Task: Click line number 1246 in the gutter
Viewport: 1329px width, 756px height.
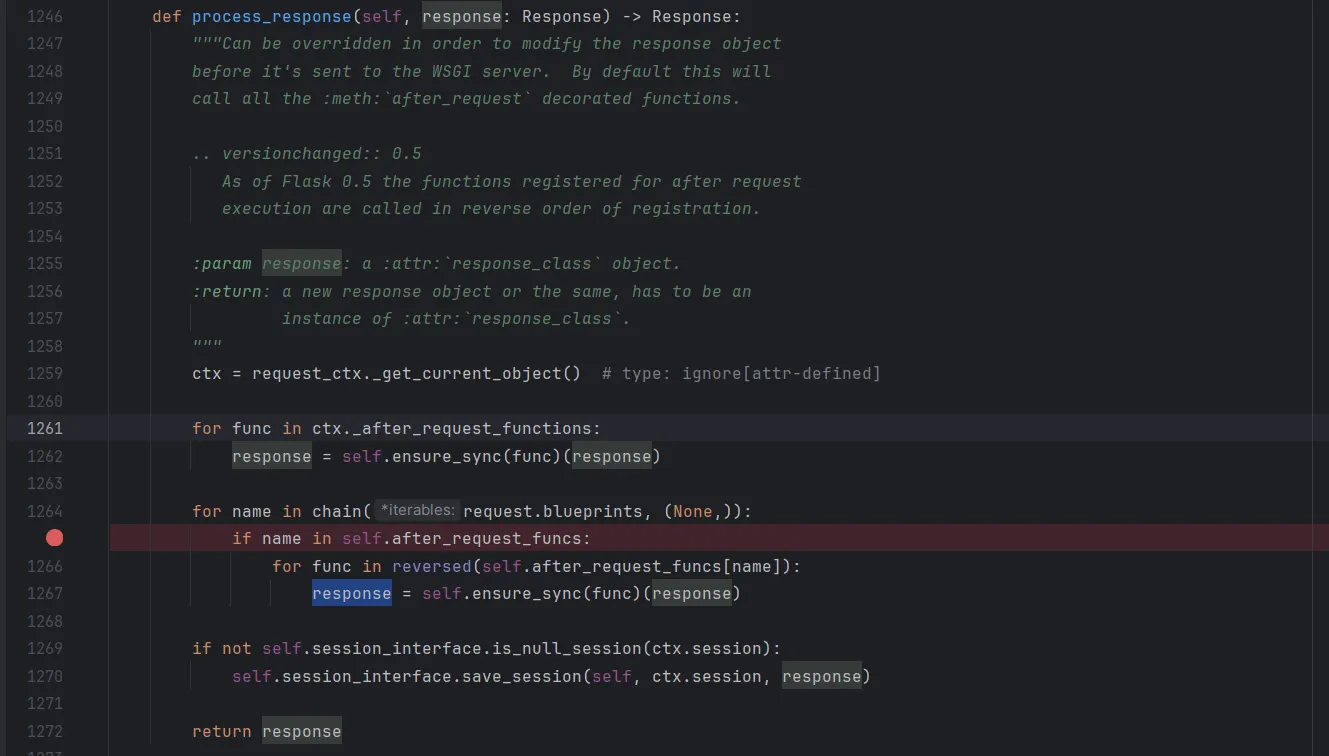Action: coord(44,16)
